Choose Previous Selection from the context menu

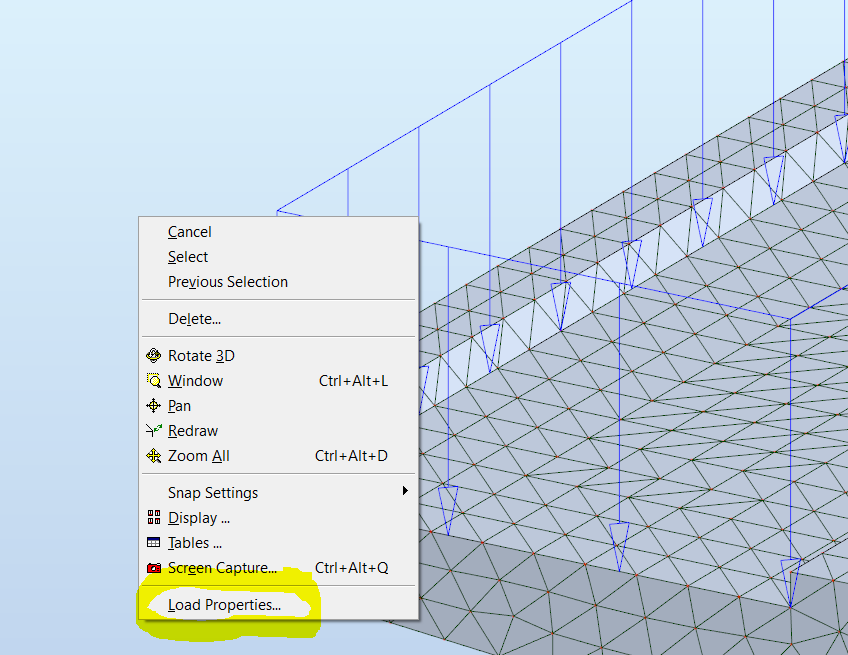(227, 281)
